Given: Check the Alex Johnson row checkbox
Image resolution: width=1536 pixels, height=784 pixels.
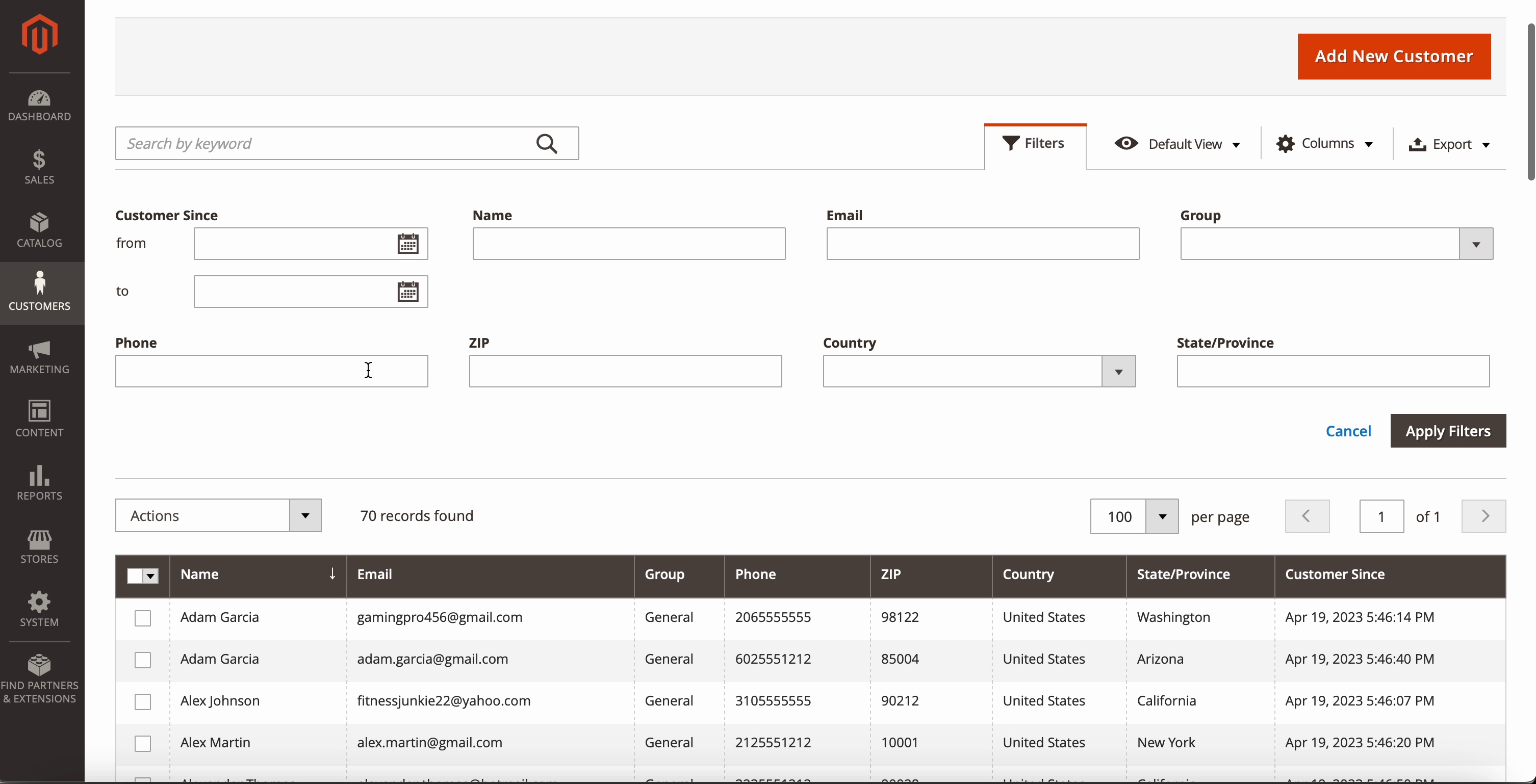Looking at the screenshot, I should pyautogui.click(x=142, y=702).
